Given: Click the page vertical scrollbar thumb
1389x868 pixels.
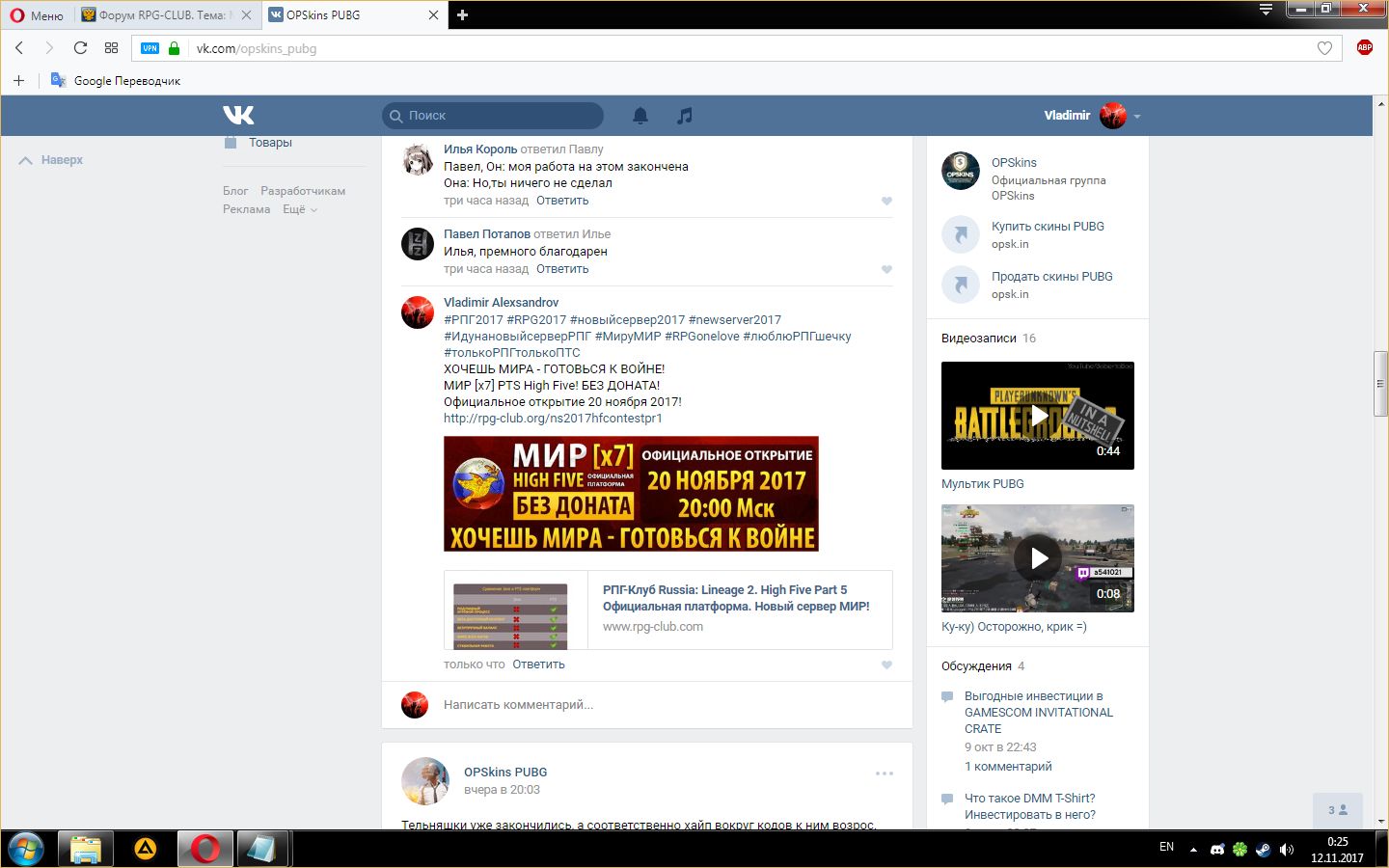Looking at the screenshot, I should pyautogui.click(x=1380, y=384).
